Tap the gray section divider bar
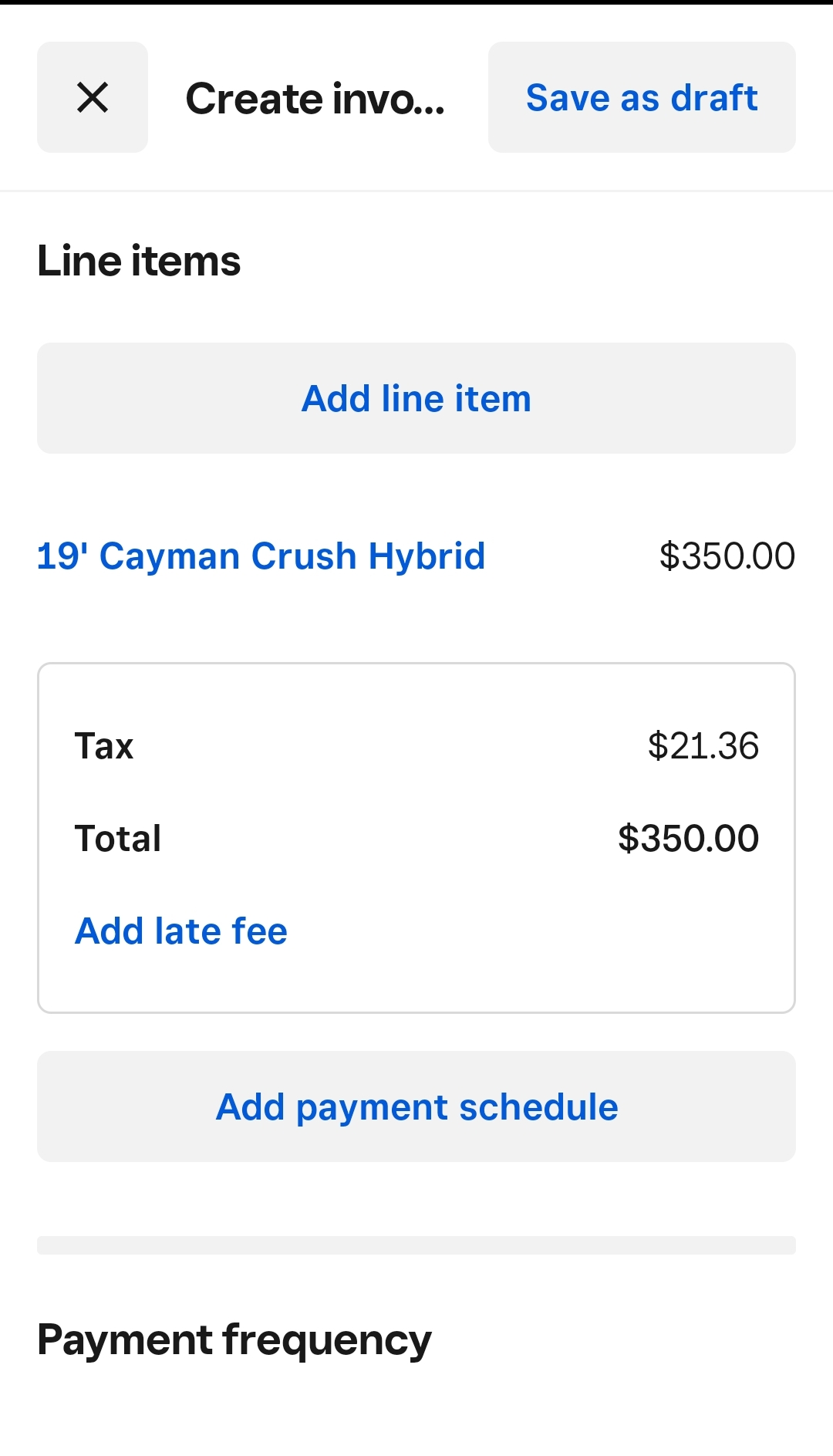833x1456 pixels. (x=416, y=1245)
